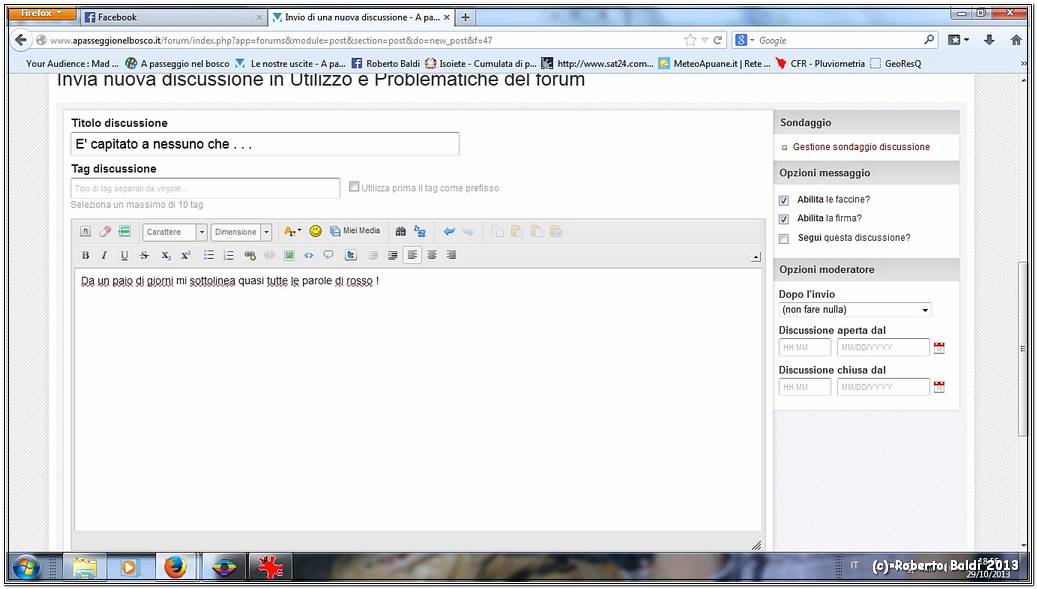Click the undo arrow in editor toolbar

[x=449, y=231]
